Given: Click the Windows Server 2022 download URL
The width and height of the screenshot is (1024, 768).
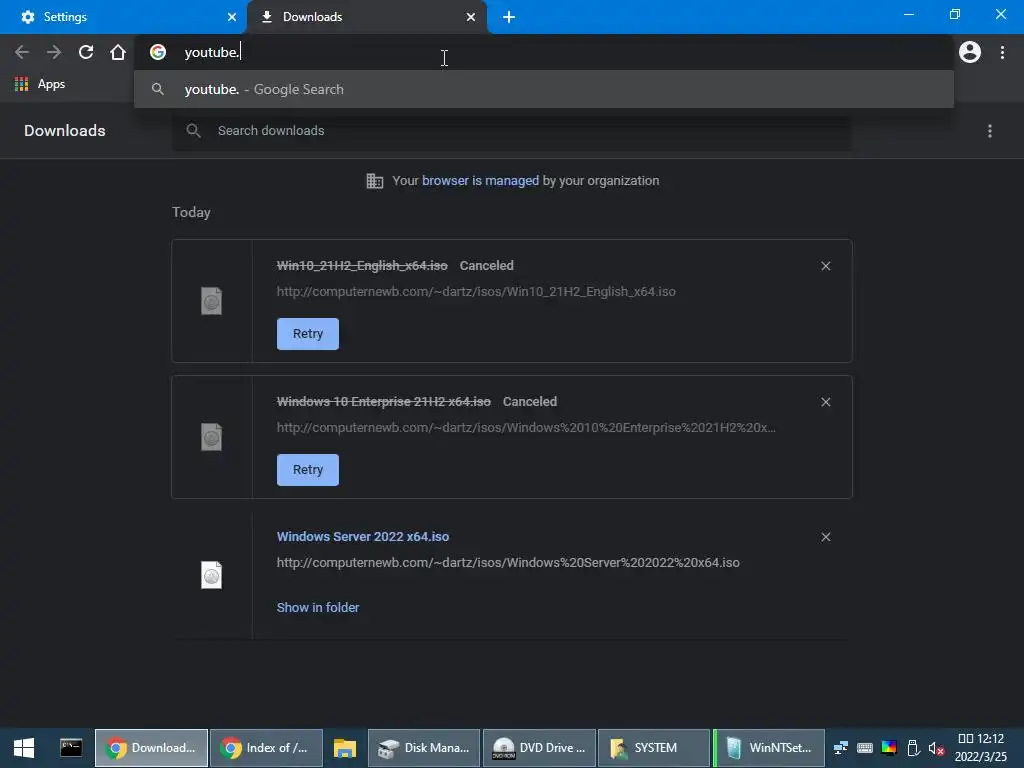Looking at the screenshot, I should [x=507, y=562].
